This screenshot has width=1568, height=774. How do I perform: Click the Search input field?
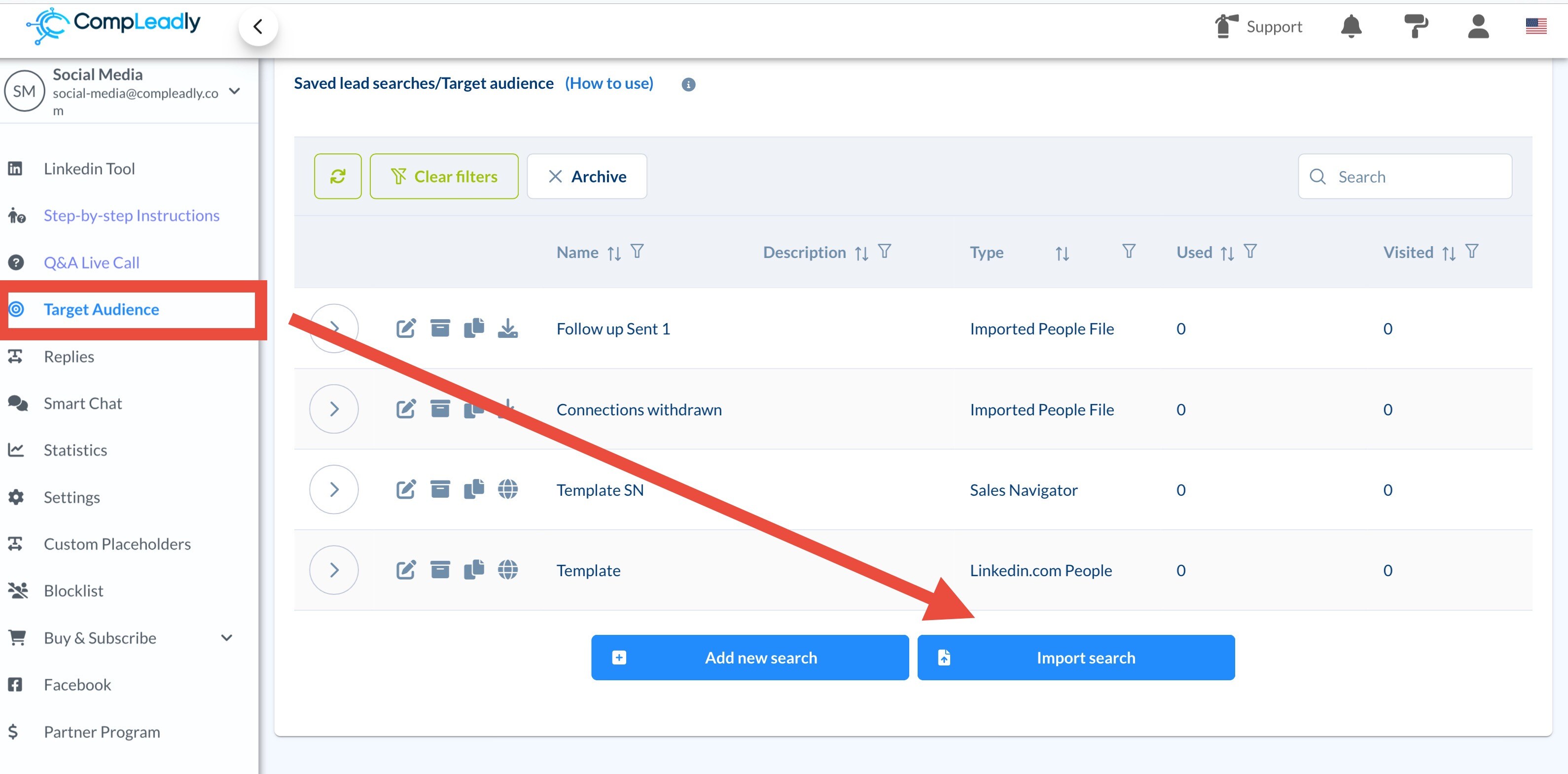pos(1405,176)
